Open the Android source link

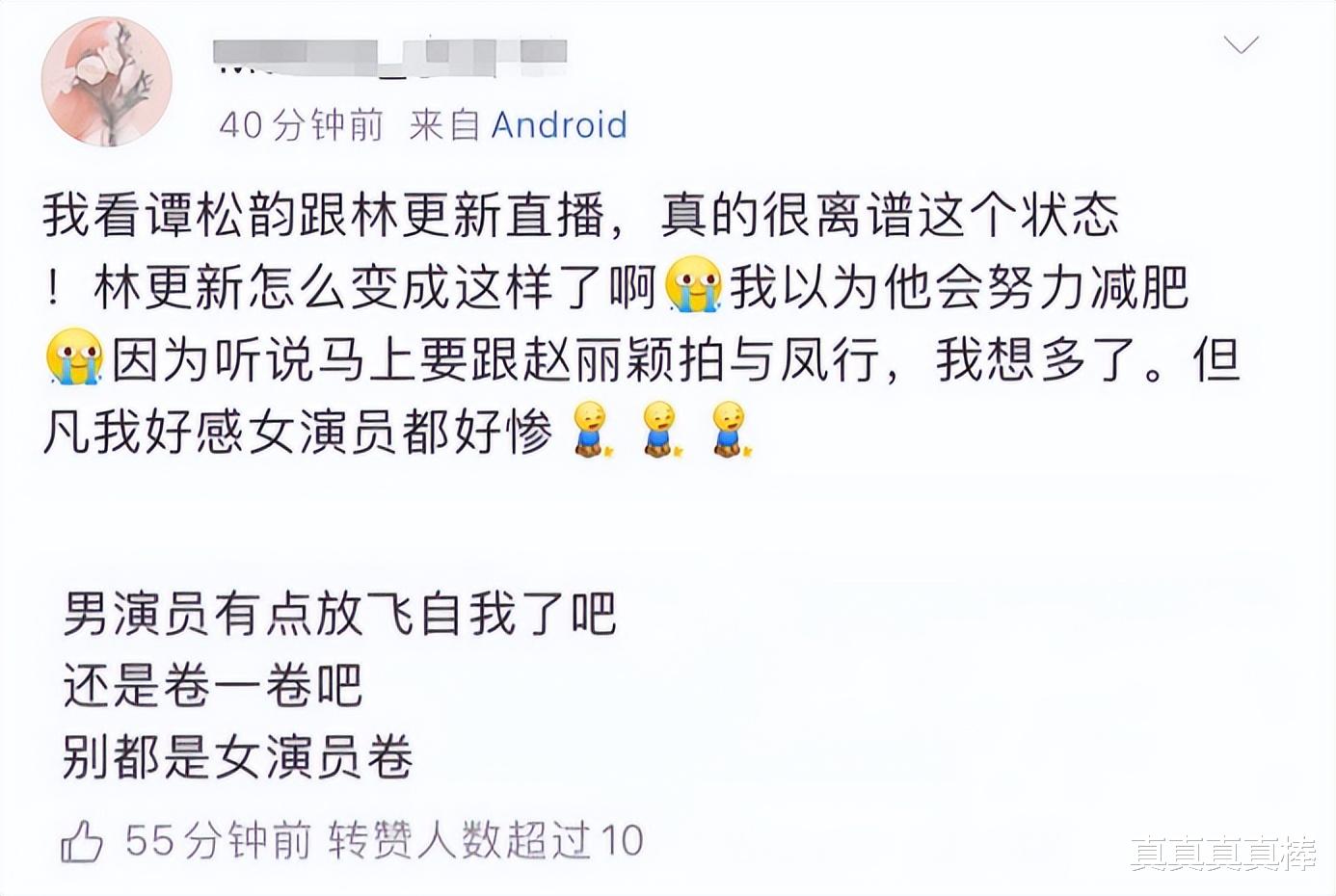click(559, 125)
